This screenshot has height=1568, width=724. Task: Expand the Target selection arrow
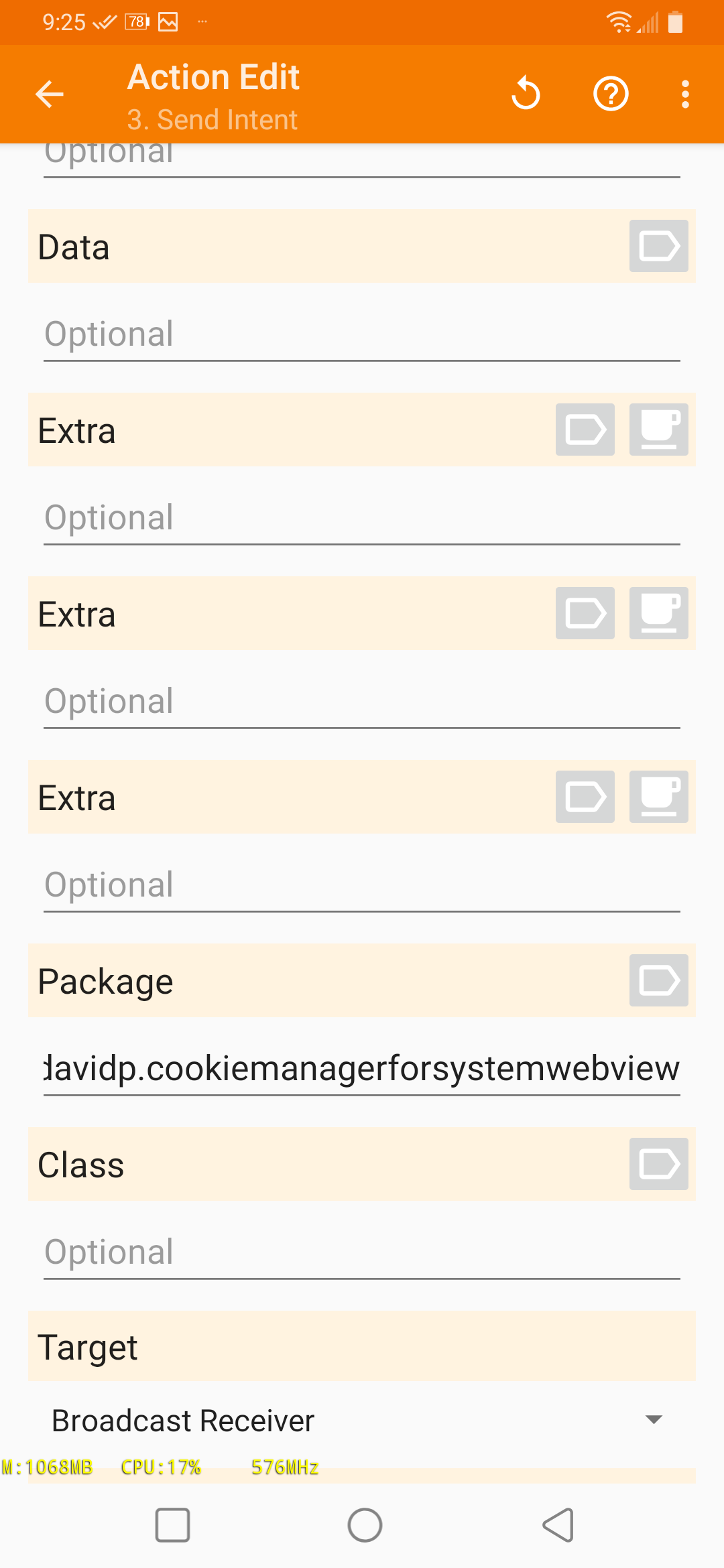(x=653, y=1419)
